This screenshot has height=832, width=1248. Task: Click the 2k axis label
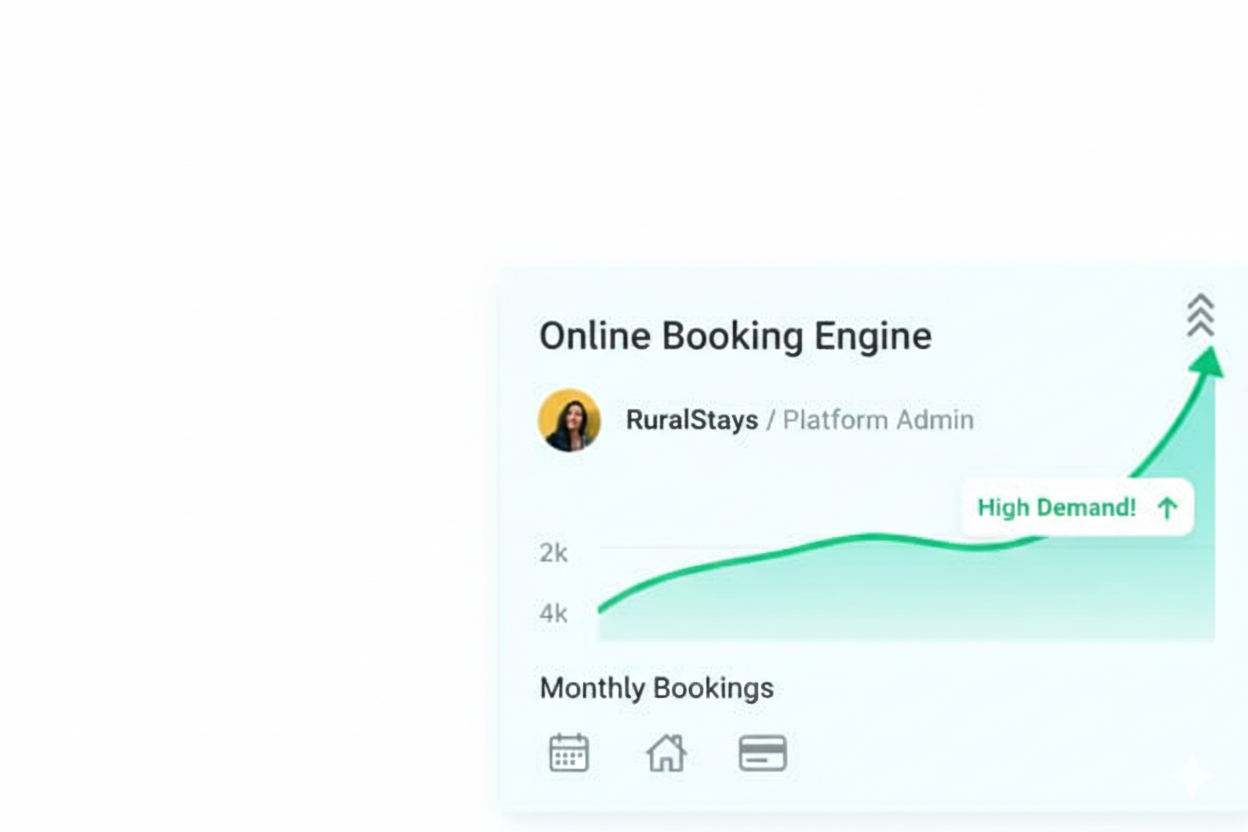point(553,552)
